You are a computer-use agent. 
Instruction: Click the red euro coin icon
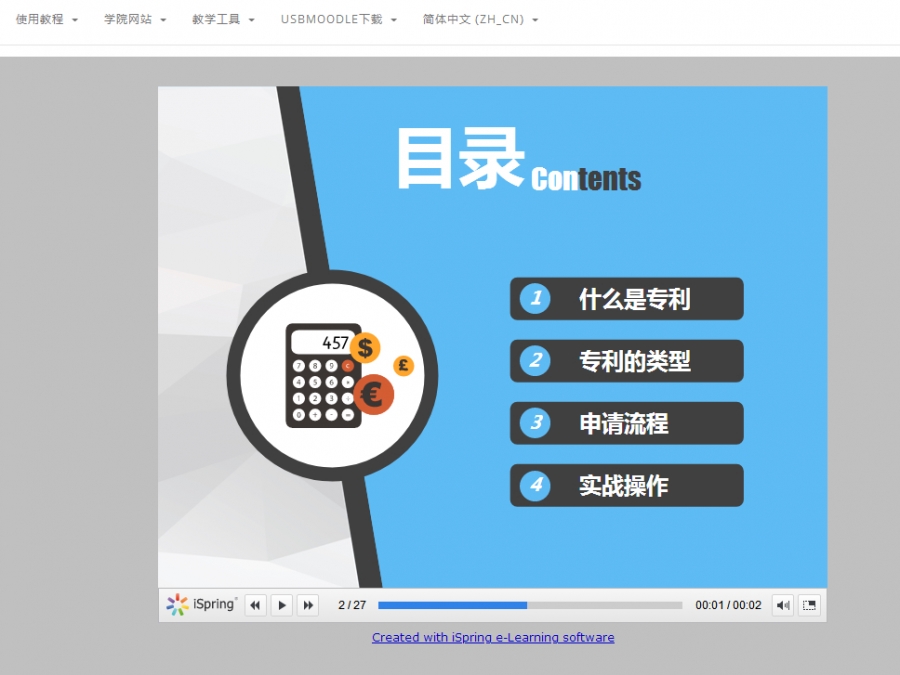click(373, 393)
